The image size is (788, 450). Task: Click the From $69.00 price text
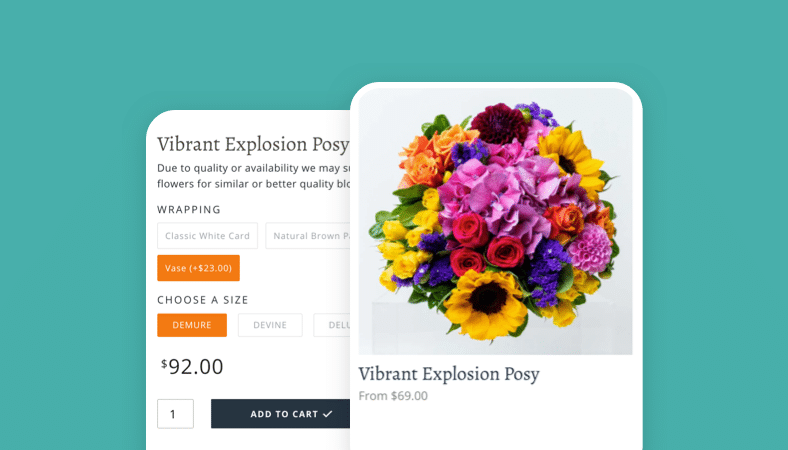click(393, 396)
